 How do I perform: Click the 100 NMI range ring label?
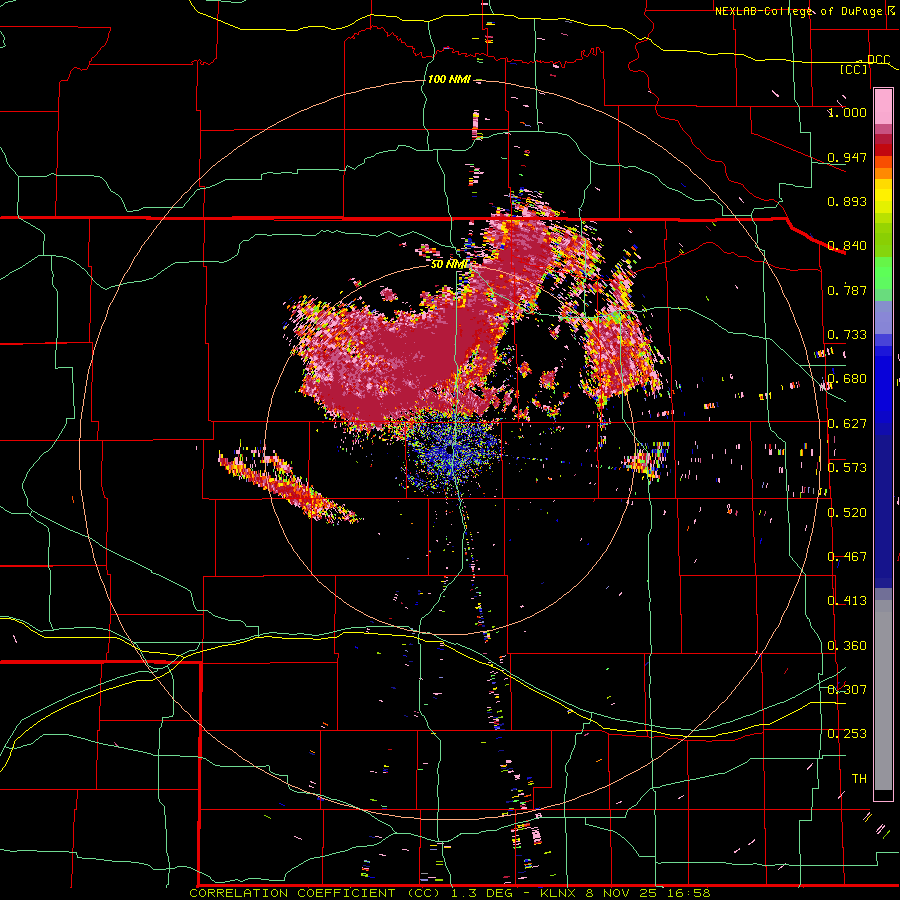[449, 79]
